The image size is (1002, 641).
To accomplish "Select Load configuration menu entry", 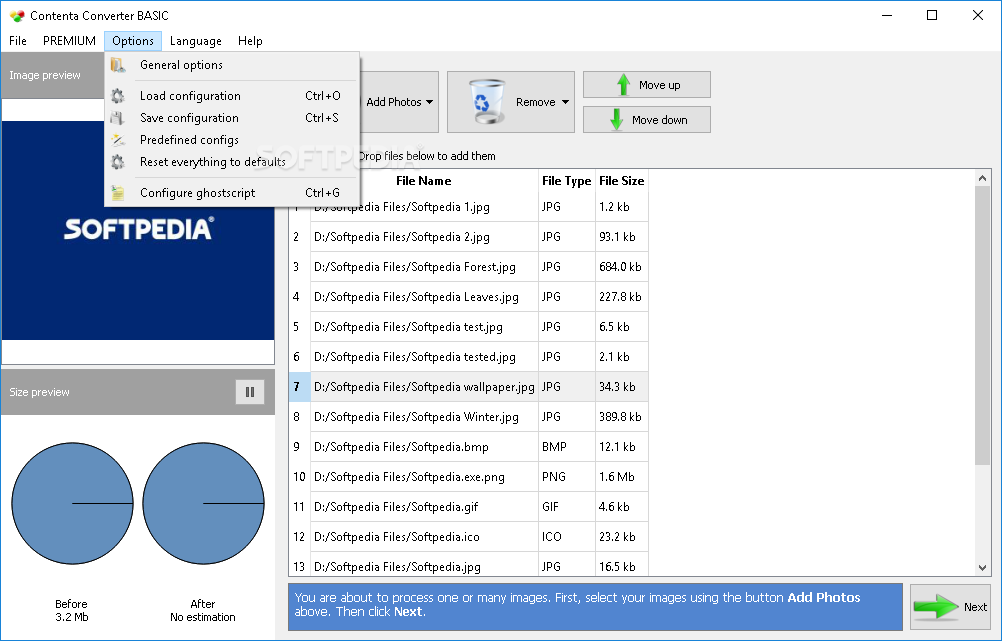I will pos(232,96).
